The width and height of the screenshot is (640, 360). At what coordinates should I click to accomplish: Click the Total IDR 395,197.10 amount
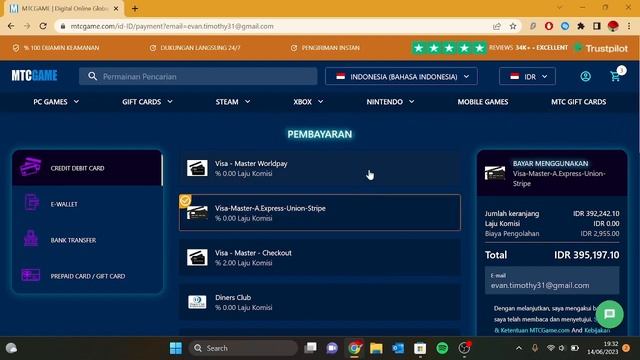(x=587, y=255)
